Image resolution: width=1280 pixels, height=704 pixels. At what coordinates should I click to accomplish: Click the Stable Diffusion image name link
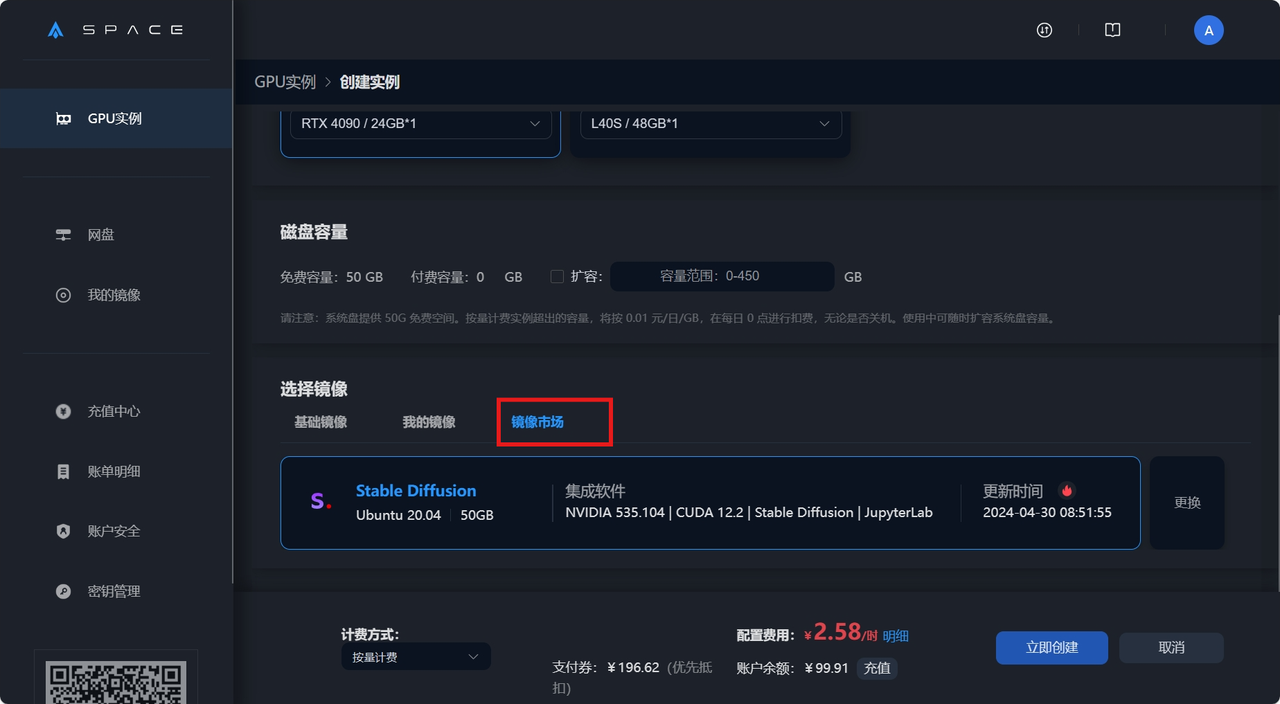coord(416,491)
